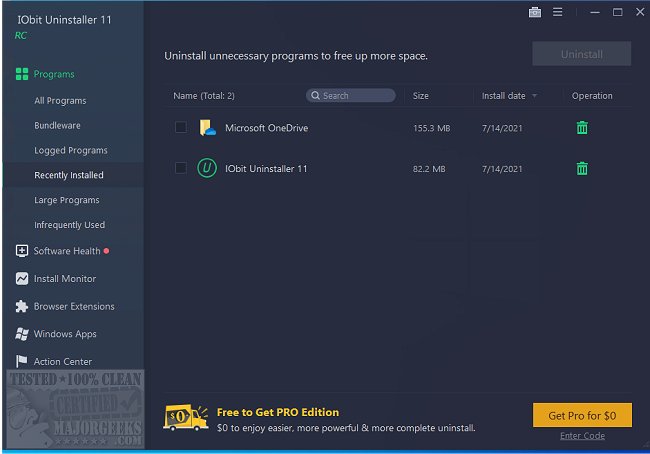This screenshot has width=650, height=454.
Task: Click IObit Uninstaller's 7/14/2021 install date
Action: (x=502, y=169)
